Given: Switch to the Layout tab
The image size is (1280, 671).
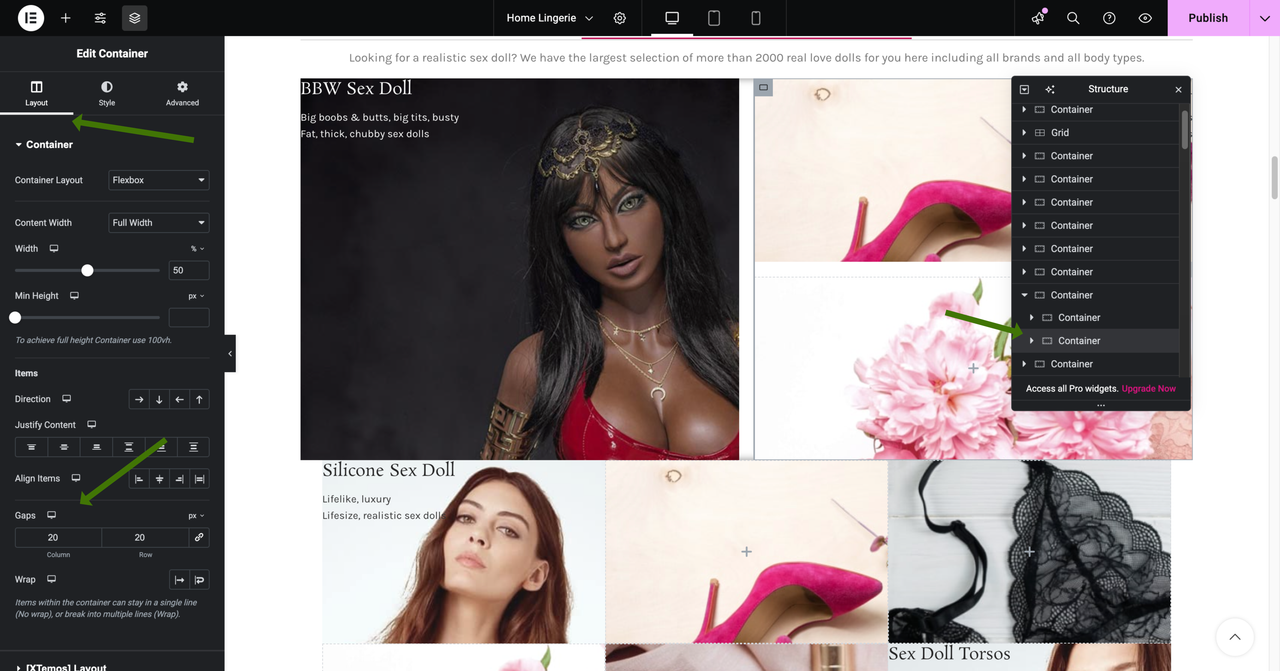Looking at the screenshot, I should pyautogui.click(x=37, y=94).
